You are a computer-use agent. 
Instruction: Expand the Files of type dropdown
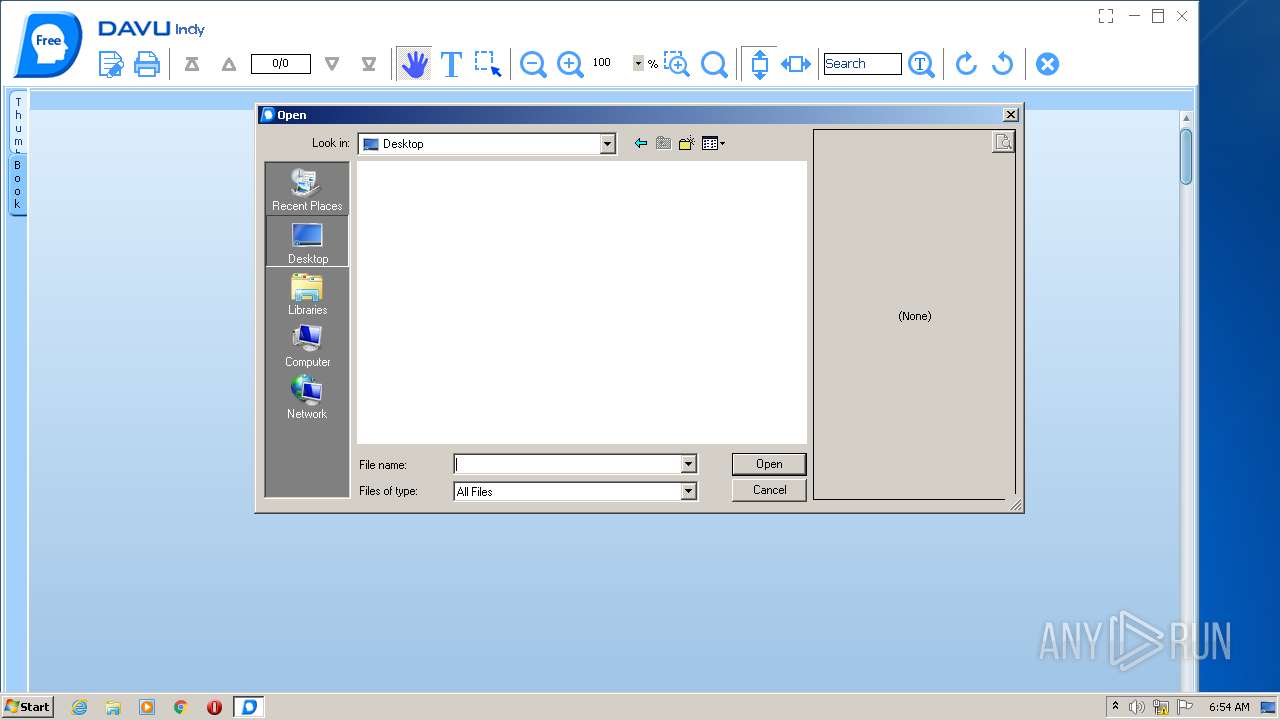pyautogui.click(x=688, y=491)
